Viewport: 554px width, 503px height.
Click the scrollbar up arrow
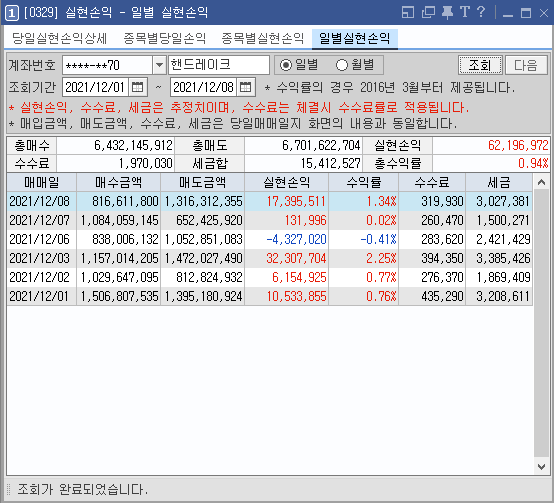(x=541, y=182)
